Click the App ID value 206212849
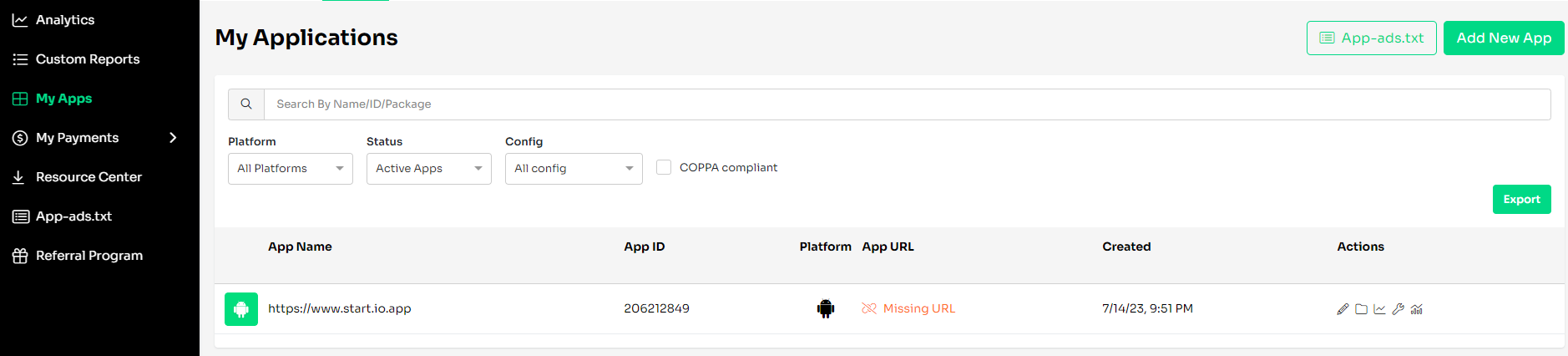 tap(657, 308)
